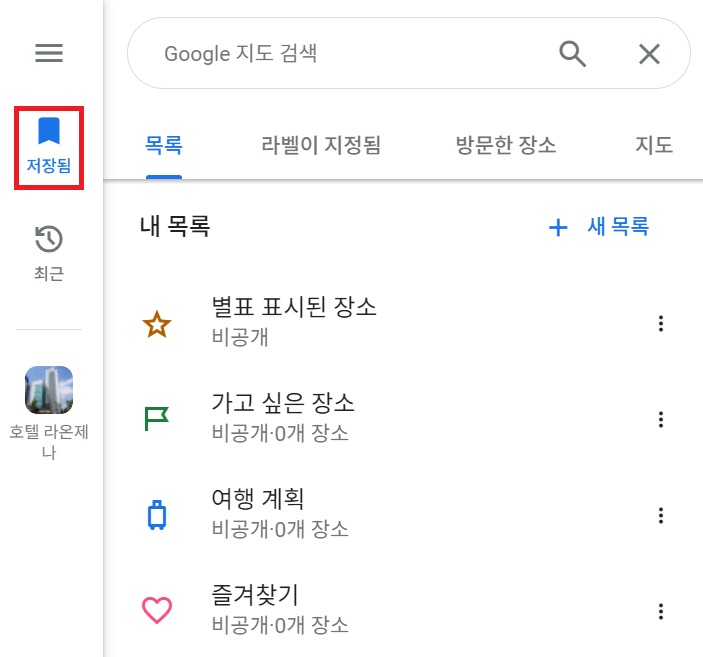703x657 pixels.
Task: Open the hamburger main menu
Action: click(49, 53)
